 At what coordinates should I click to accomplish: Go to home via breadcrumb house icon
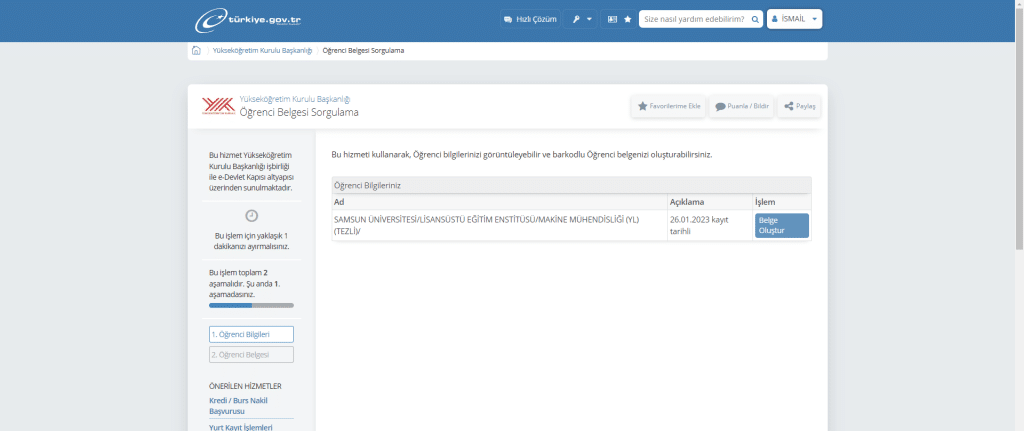click(197, 50)
